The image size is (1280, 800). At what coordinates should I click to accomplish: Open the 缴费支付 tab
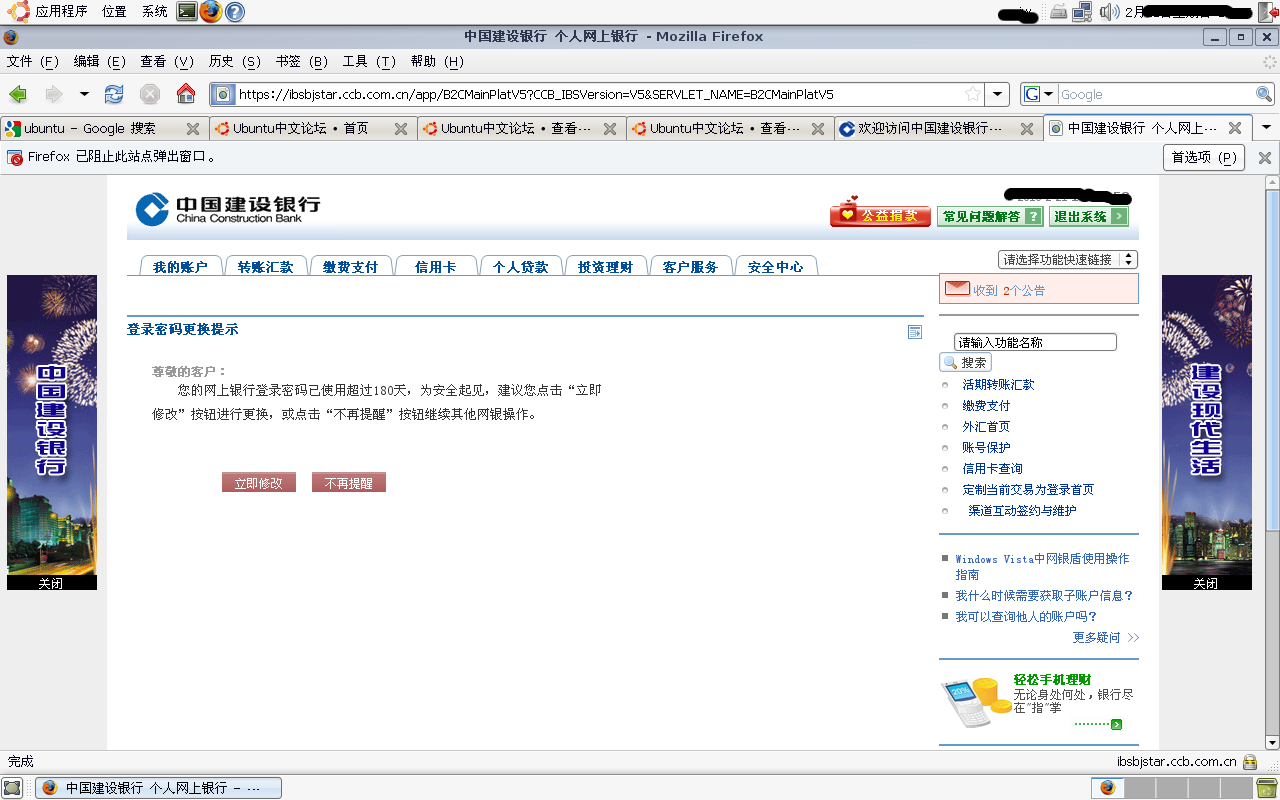350,267
